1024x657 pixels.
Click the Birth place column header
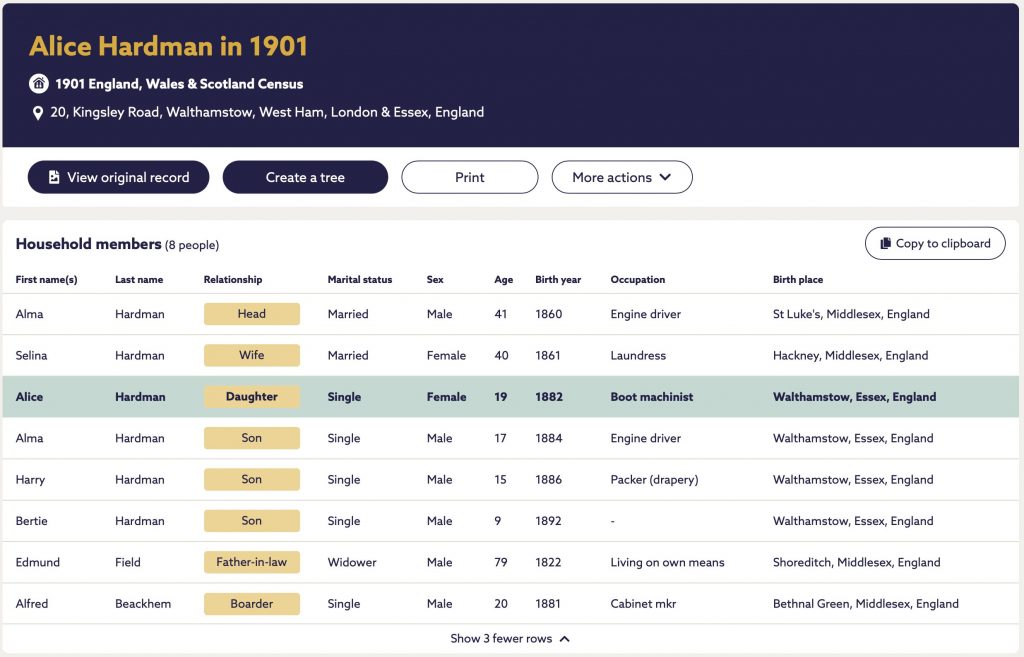[798, 280]
